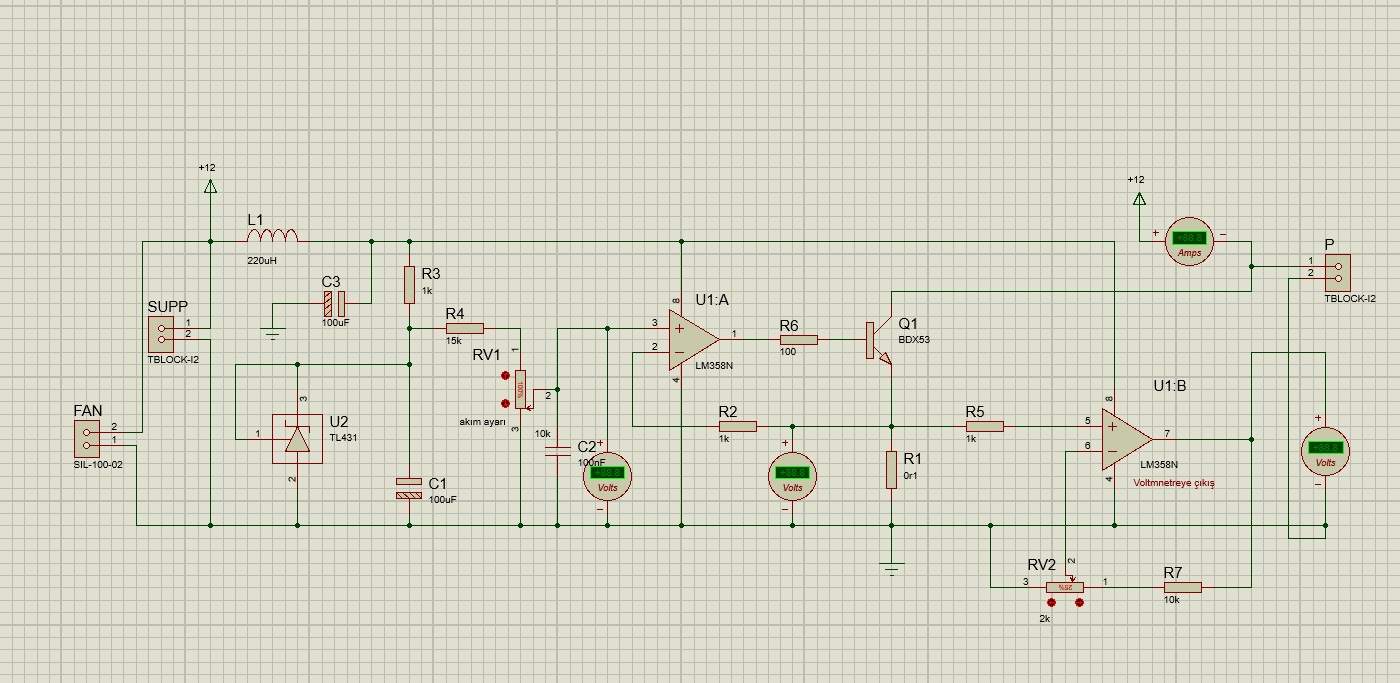Viewport: 1400px width, 683px height.
Task: Select the U2 TL431 regulator symbol
Action: click(x=297, y=438)
